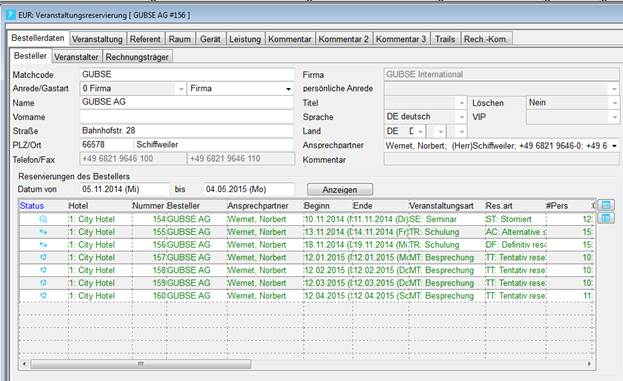The image size is (623, 381).
Task: Open the Bestellerdaten tab
Action: [38, 38]
